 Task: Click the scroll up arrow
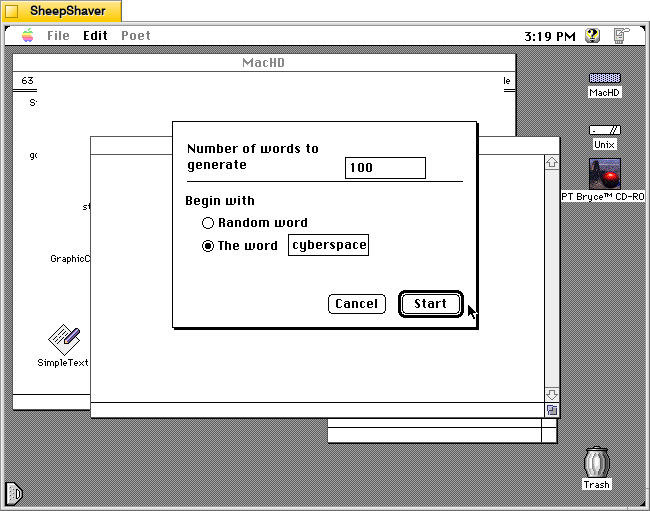point(552,162)
